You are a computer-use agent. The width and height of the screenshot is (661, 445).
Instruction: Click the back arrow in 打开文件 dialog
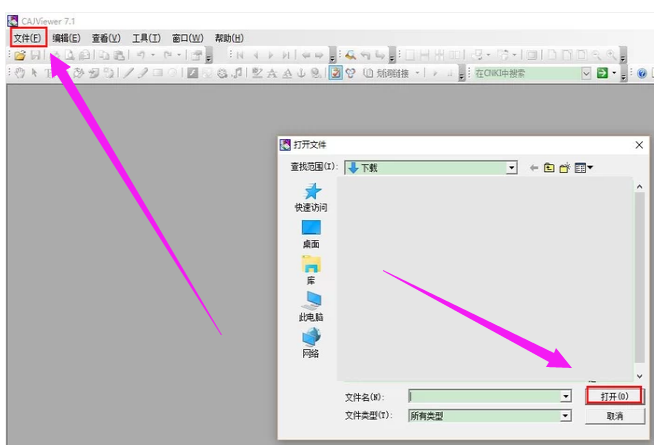(534, 168)
